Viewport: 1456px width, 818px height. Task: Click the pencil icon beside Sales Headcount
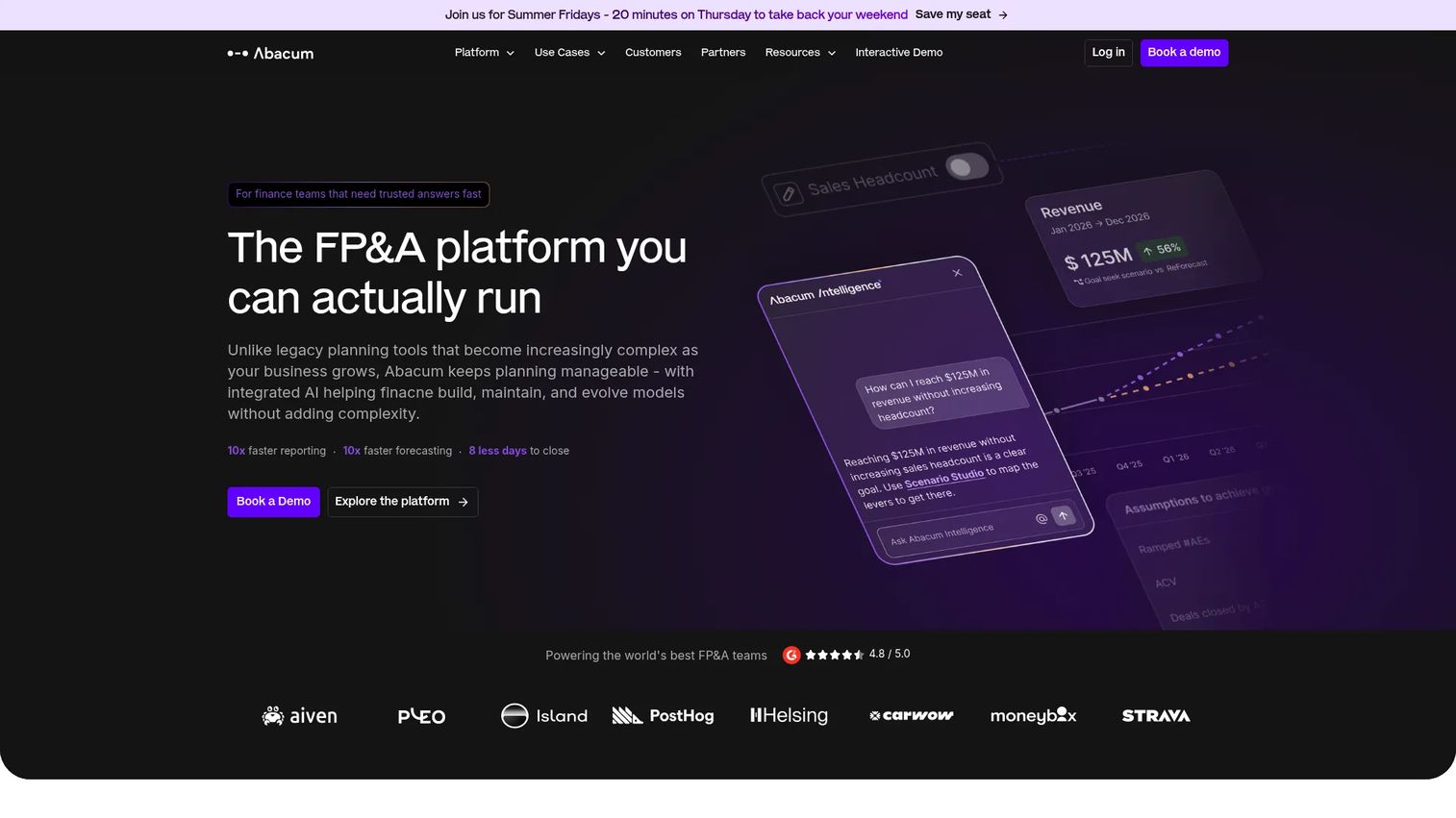pos(788,194)
